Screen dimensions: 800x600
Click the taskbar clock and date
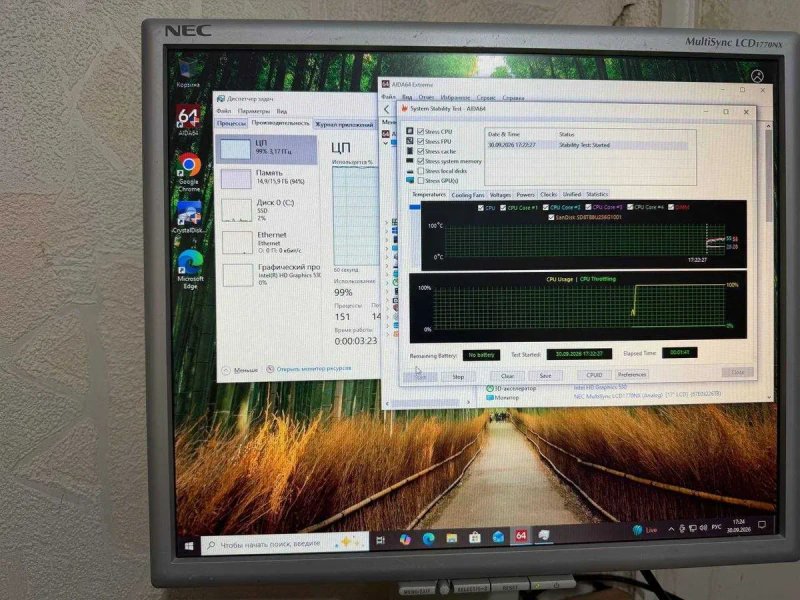[x=738, y=526]
